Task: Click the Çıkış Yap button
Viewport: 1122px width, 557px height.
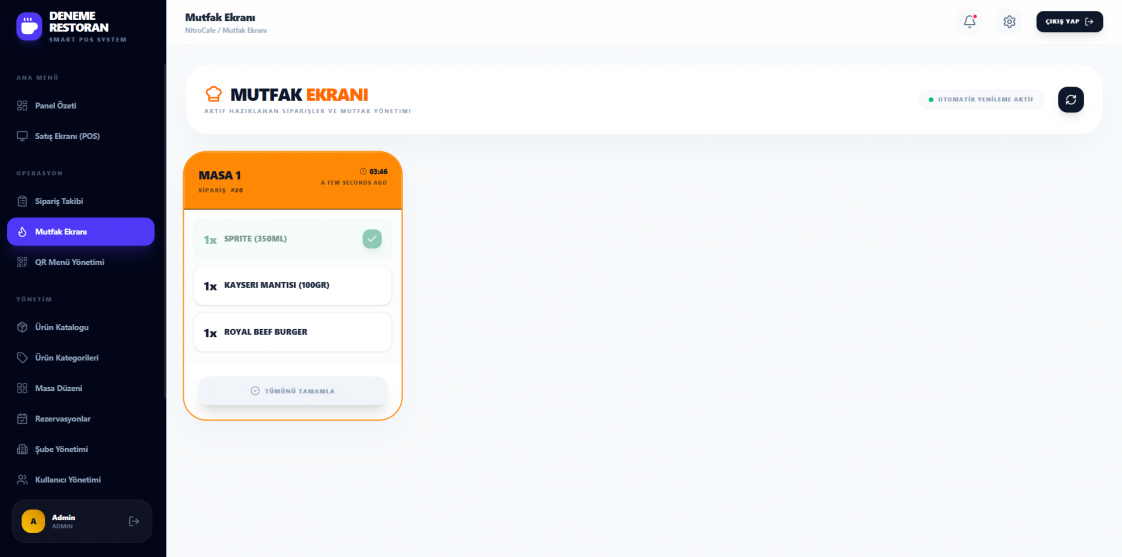Action: 1069,21
